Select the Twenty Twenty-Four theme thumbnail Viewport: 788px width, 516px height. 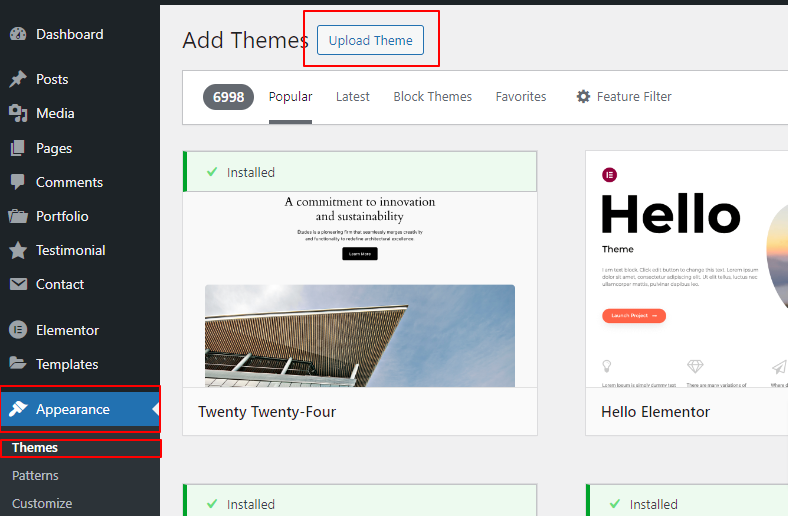tap(360, 290)
